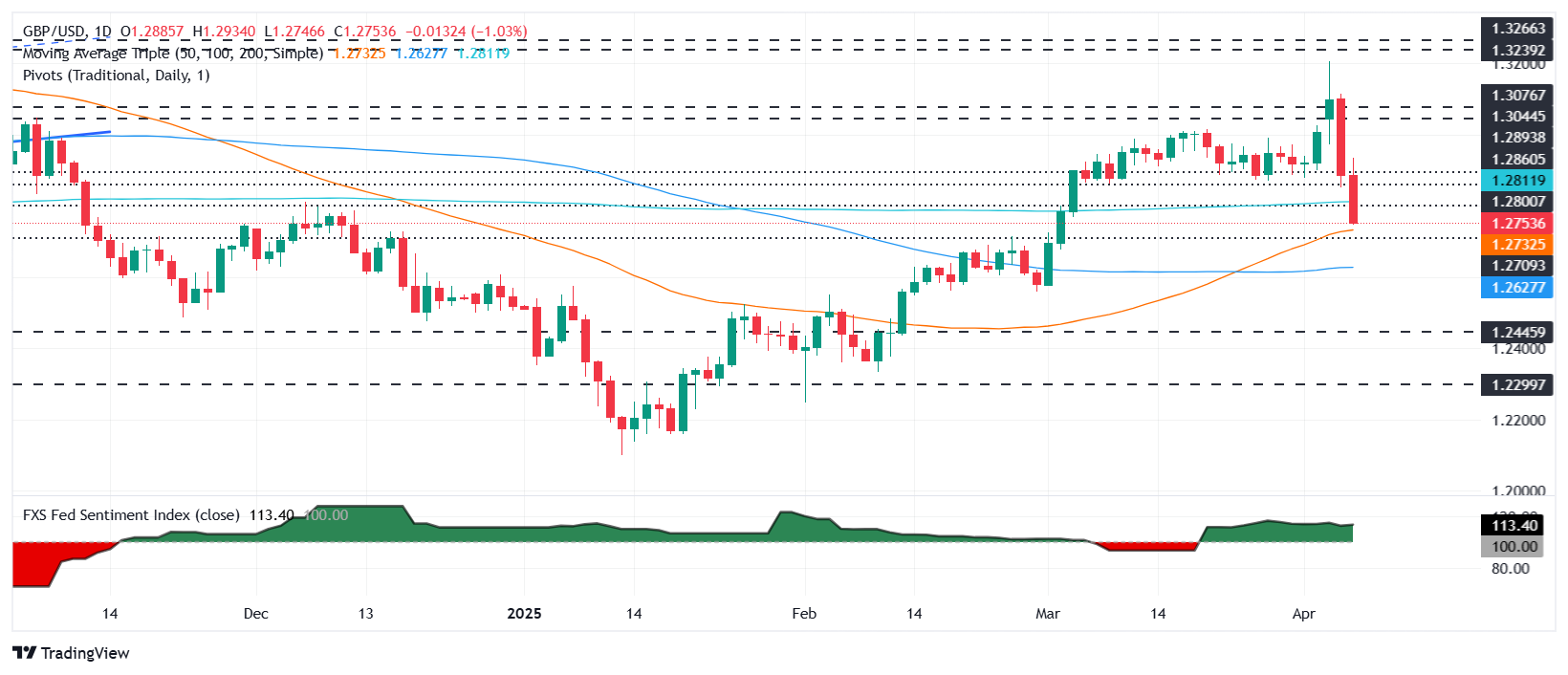Click the orange 1.27325 price axis tag
Viewport: 1568px width, 675px height.
click(x=1517, y=245)
